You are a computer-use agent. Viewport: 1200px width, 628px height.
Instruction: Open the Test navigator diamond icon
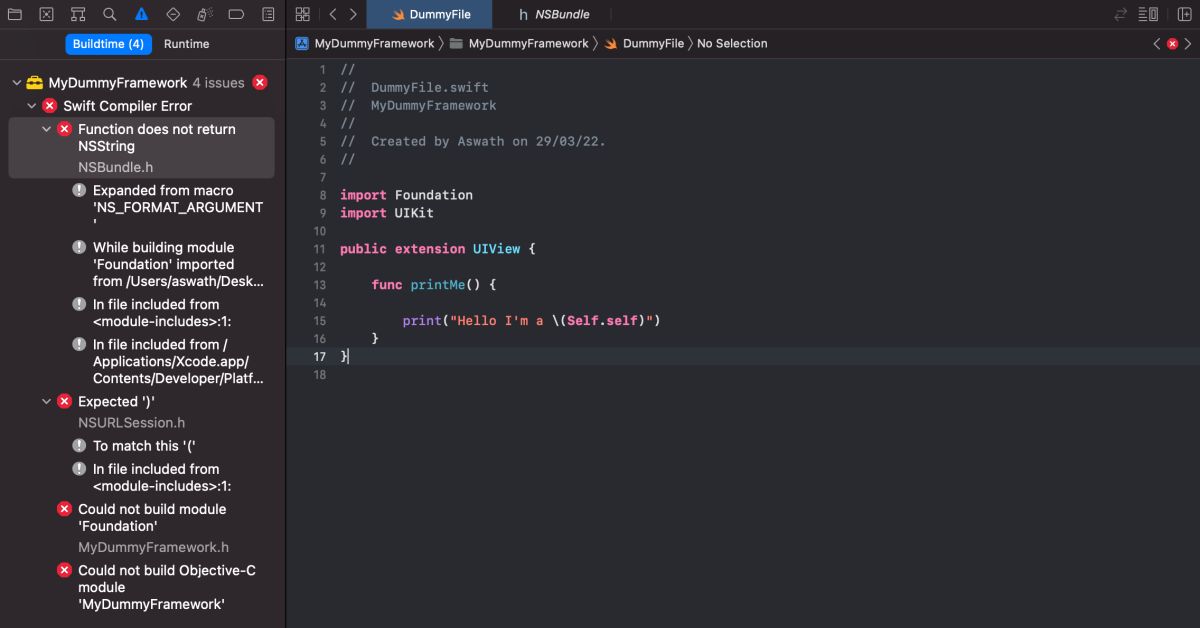pos(173,15)
